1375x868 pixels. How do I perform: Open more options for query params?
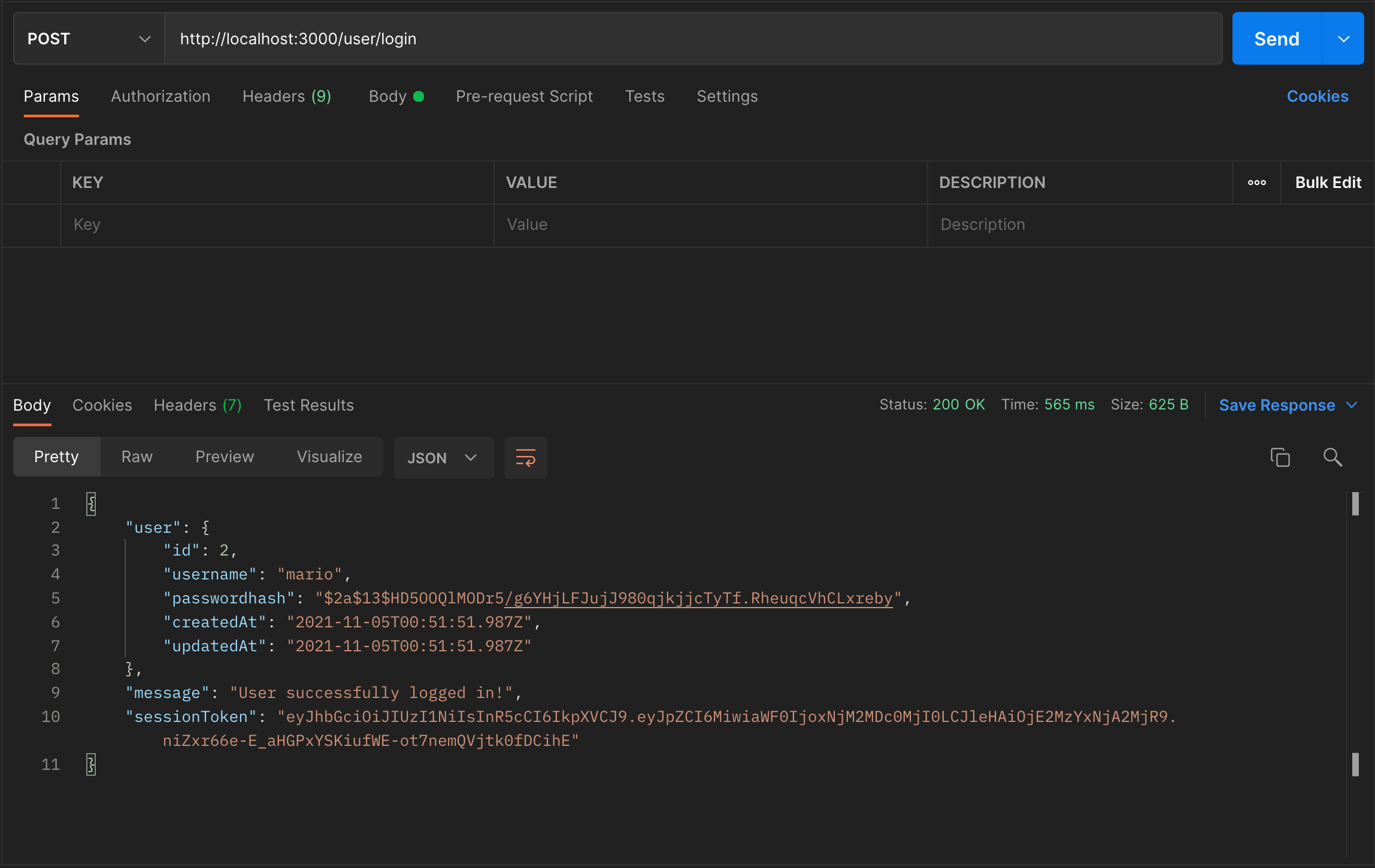pyautogui.click(x=1256, y=183)
